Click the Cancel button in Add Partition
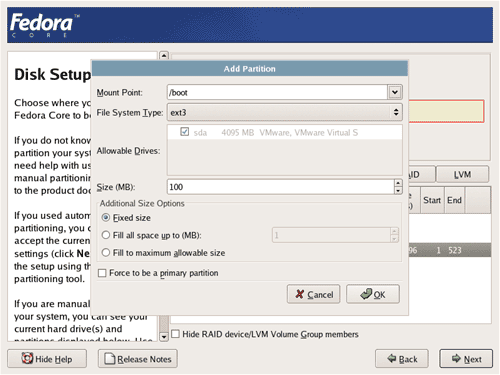 [314, 294]
